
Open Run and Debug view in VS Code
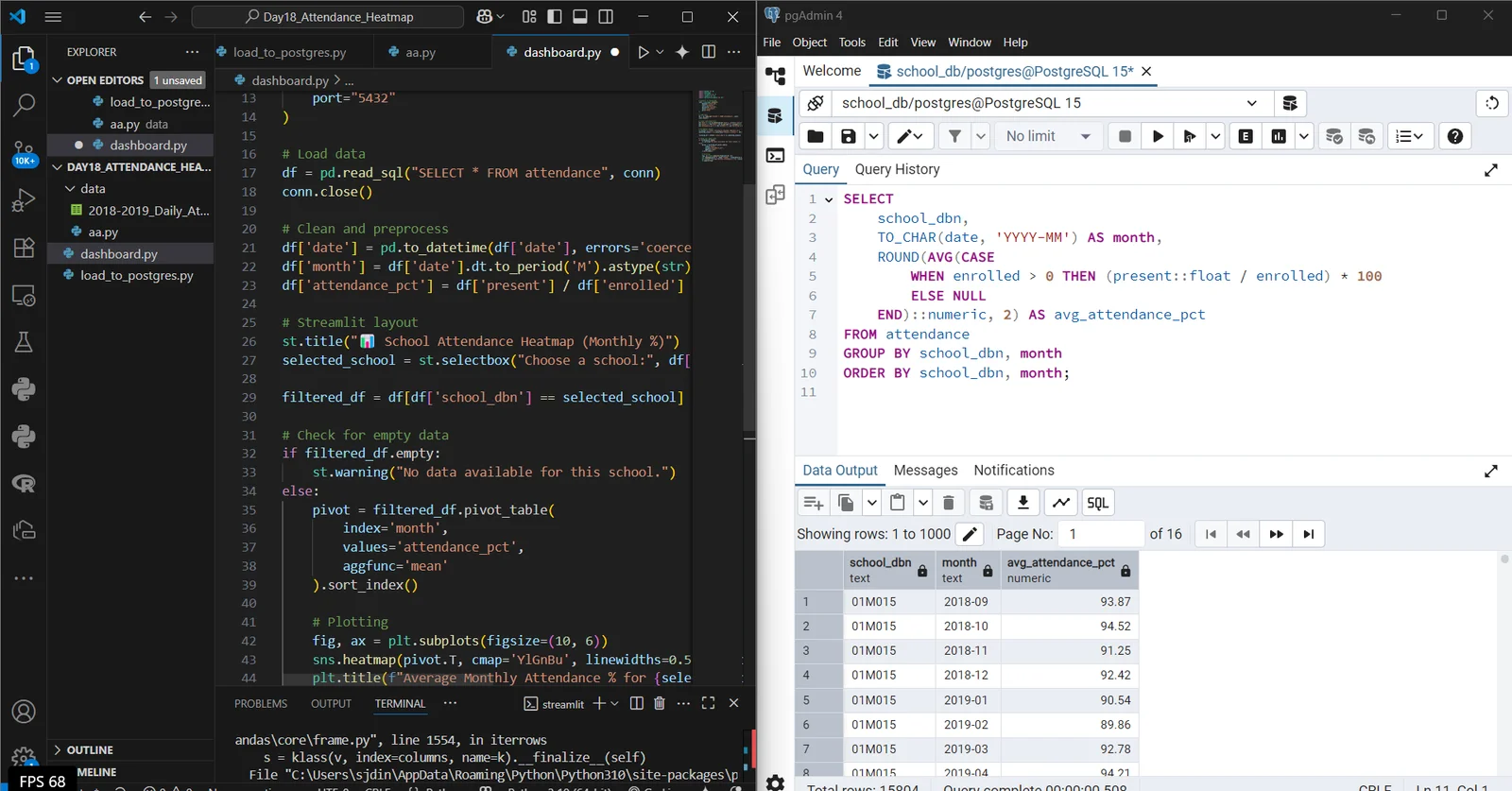point(24,200)
